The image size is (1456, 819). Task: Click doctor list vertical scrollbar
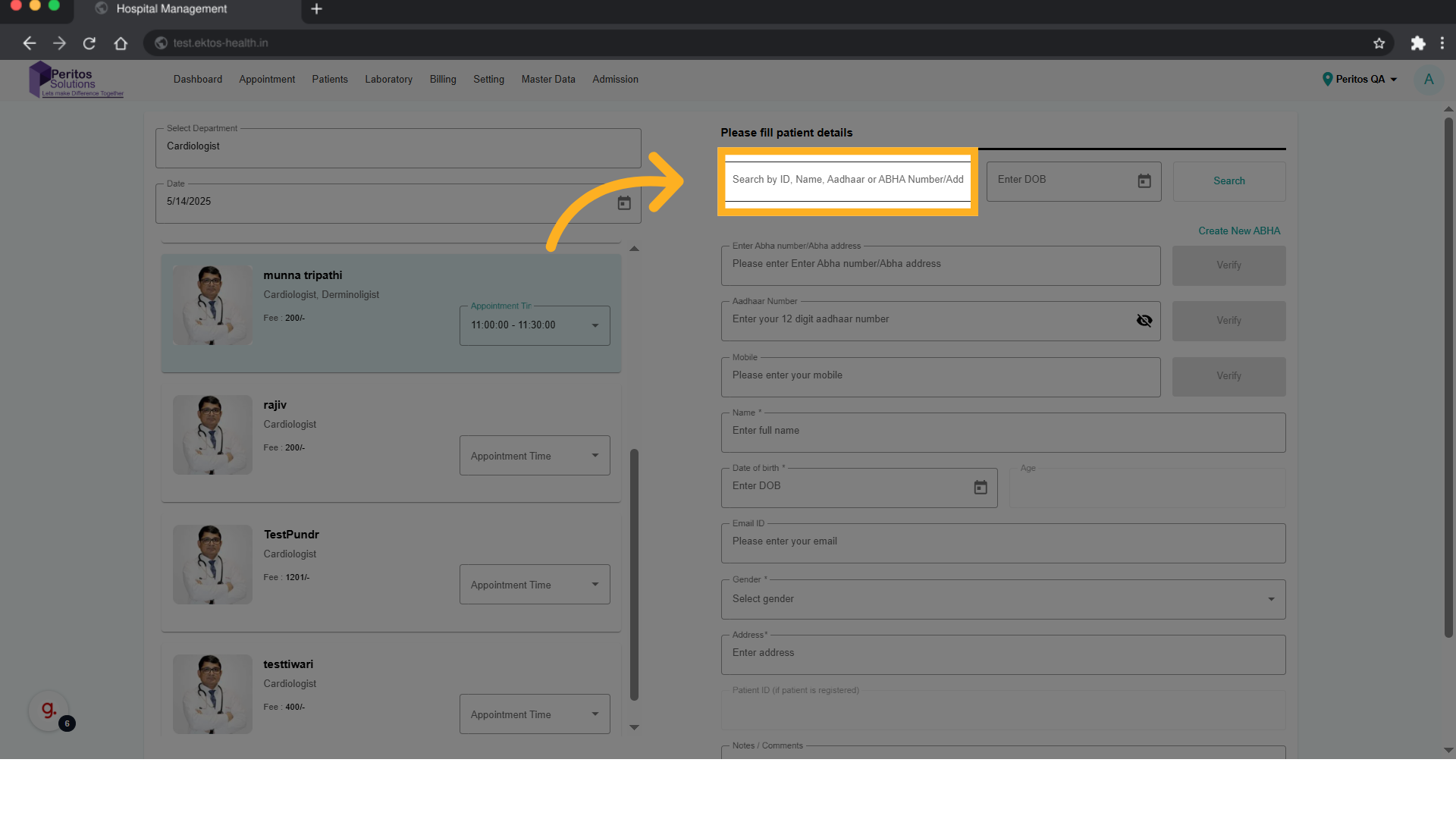pos(634,574)
